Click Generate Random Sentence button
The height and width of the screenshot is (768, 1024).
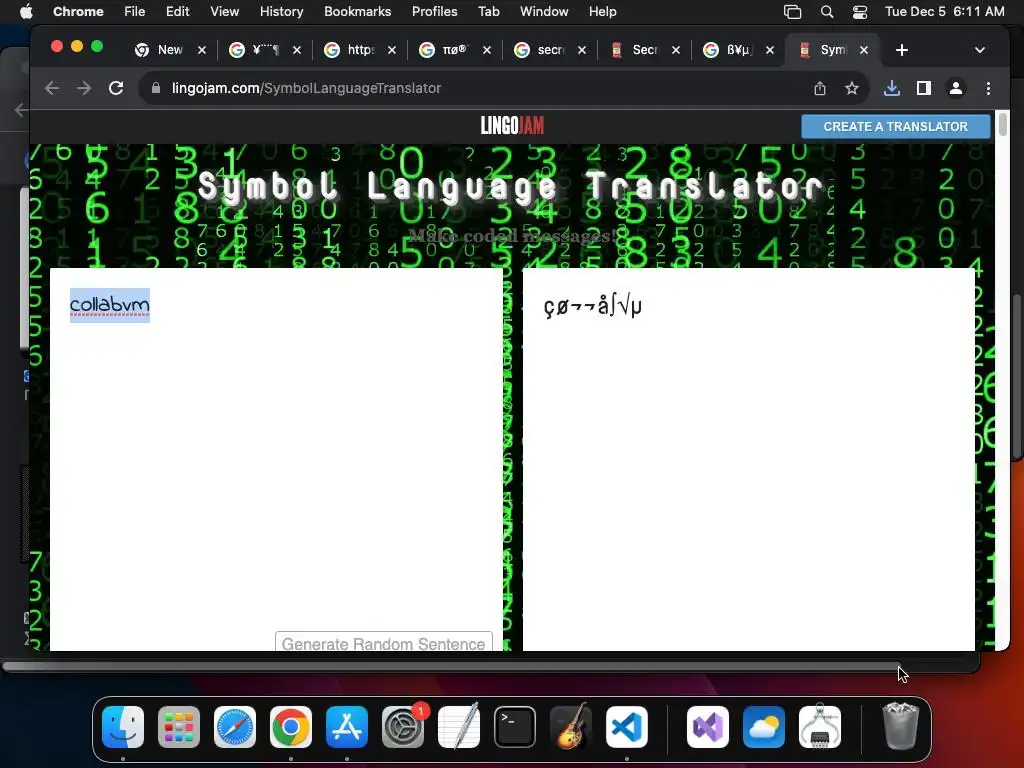pos(383,642)
